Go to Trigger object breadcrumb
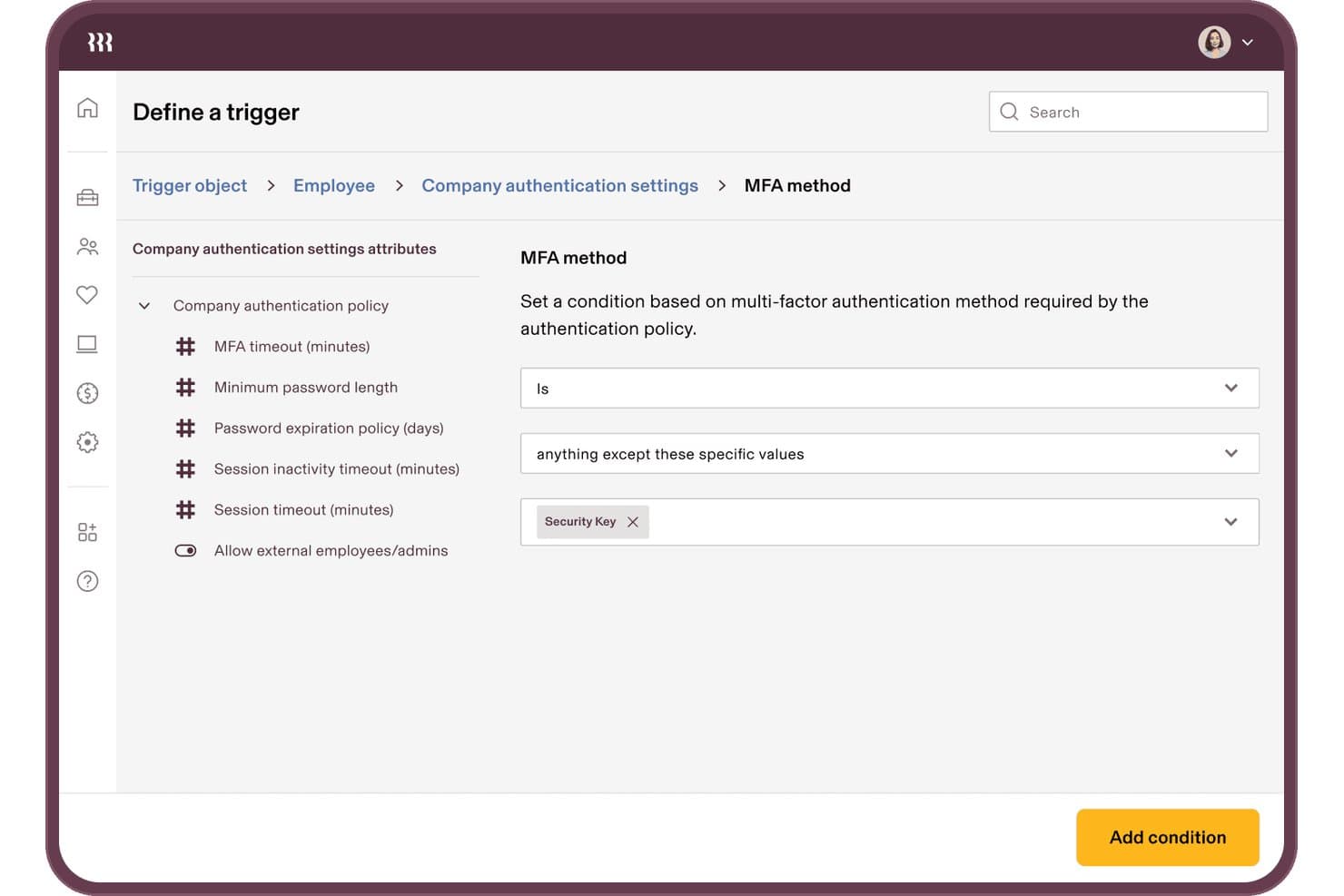This screenshot has height=896, width=1344. pyautogui.click(x=190, y=185)
